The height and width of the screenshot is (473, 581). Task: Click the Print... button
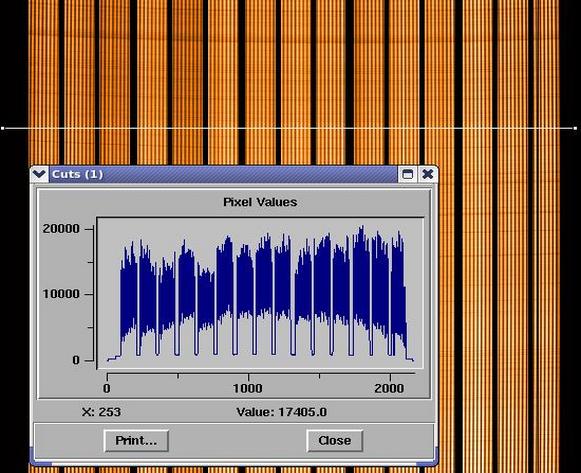coord(136,440)
